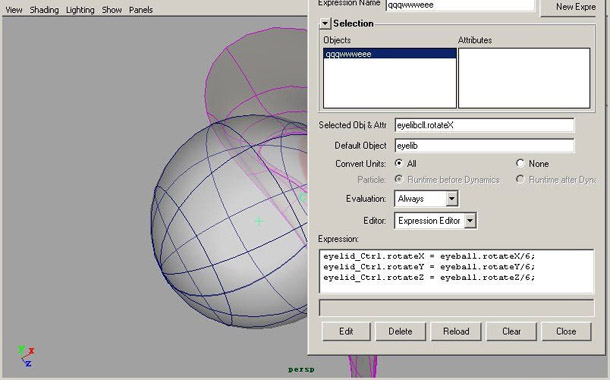Click the eyelid_Ctrl.rotateY expression line
This screenshot has height=380, width=610.
click(429, 267)
